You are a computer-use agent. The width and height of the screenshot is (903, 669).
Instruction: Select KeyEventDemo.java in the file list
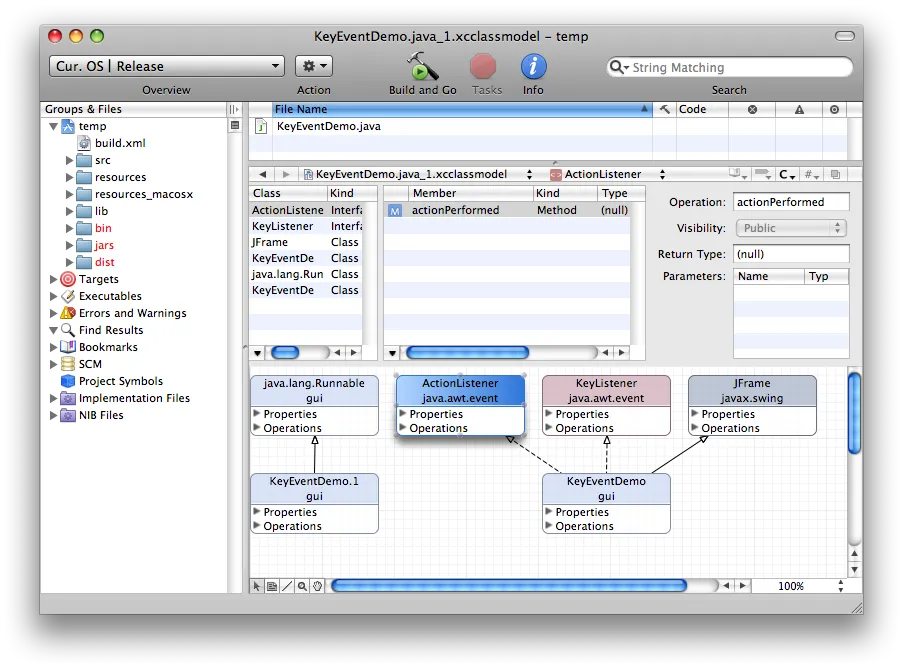pos(328,126)
